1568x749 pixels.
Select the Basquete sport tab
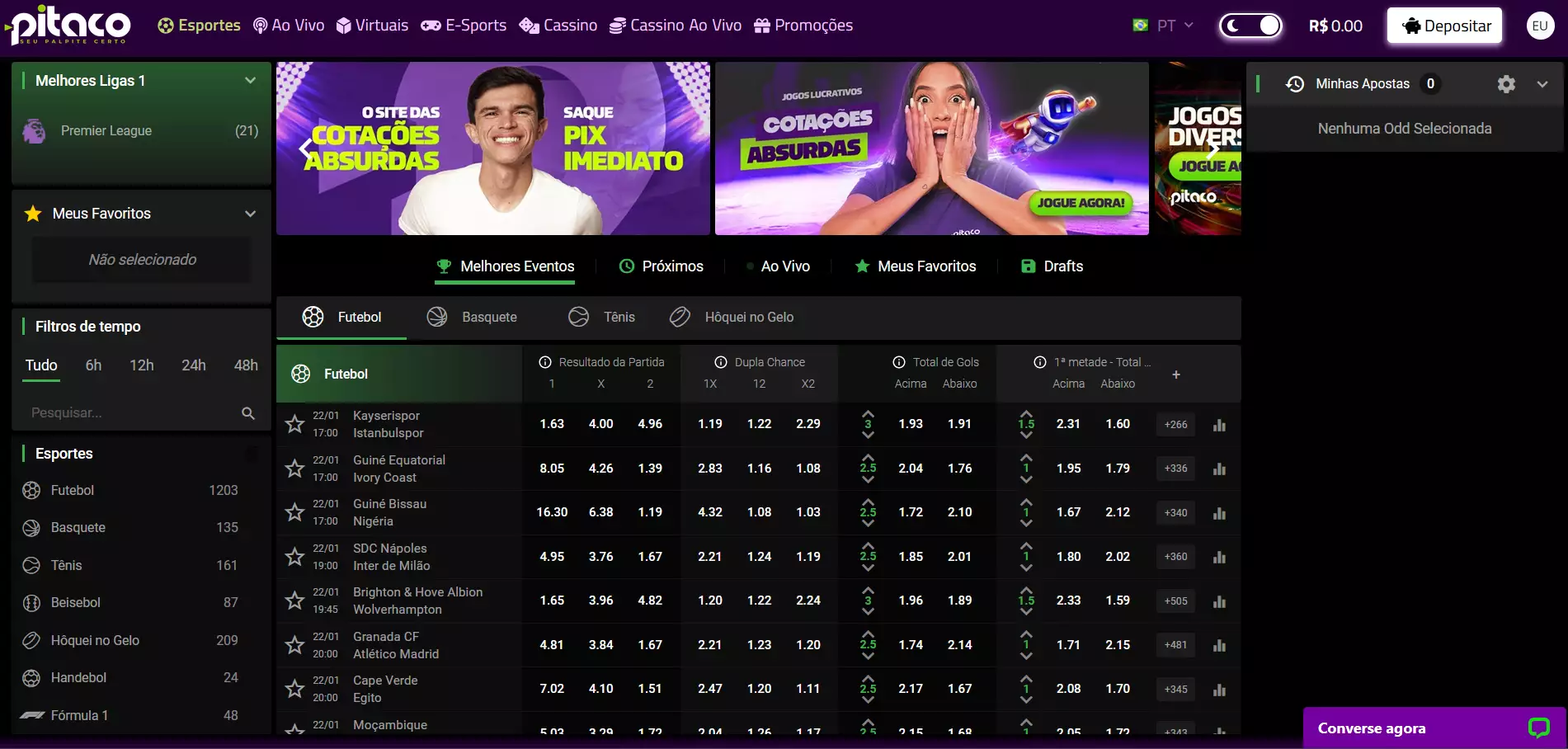[473, 318]
